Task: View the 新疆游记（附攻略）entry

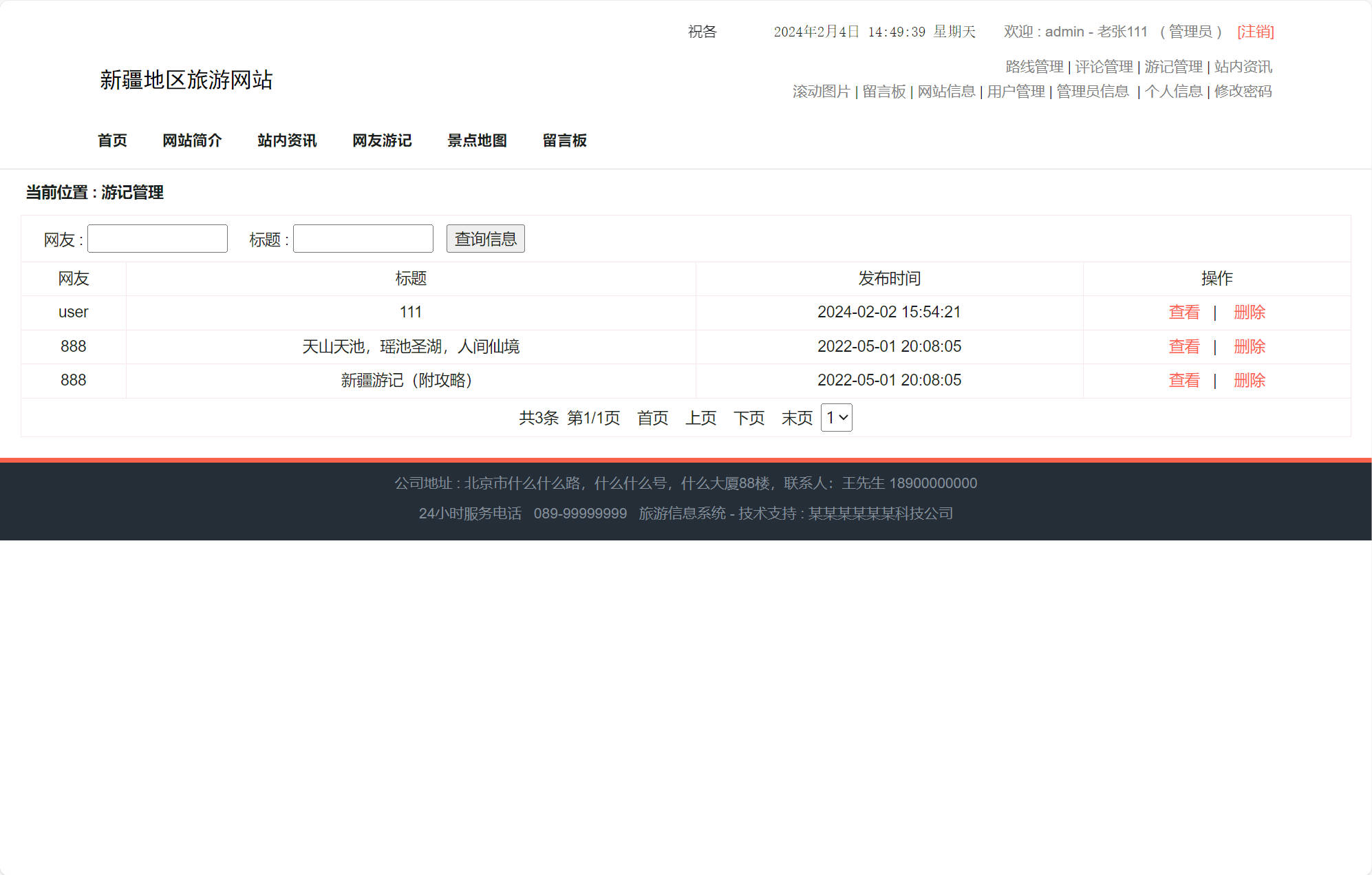Action: click(1183, 381)
